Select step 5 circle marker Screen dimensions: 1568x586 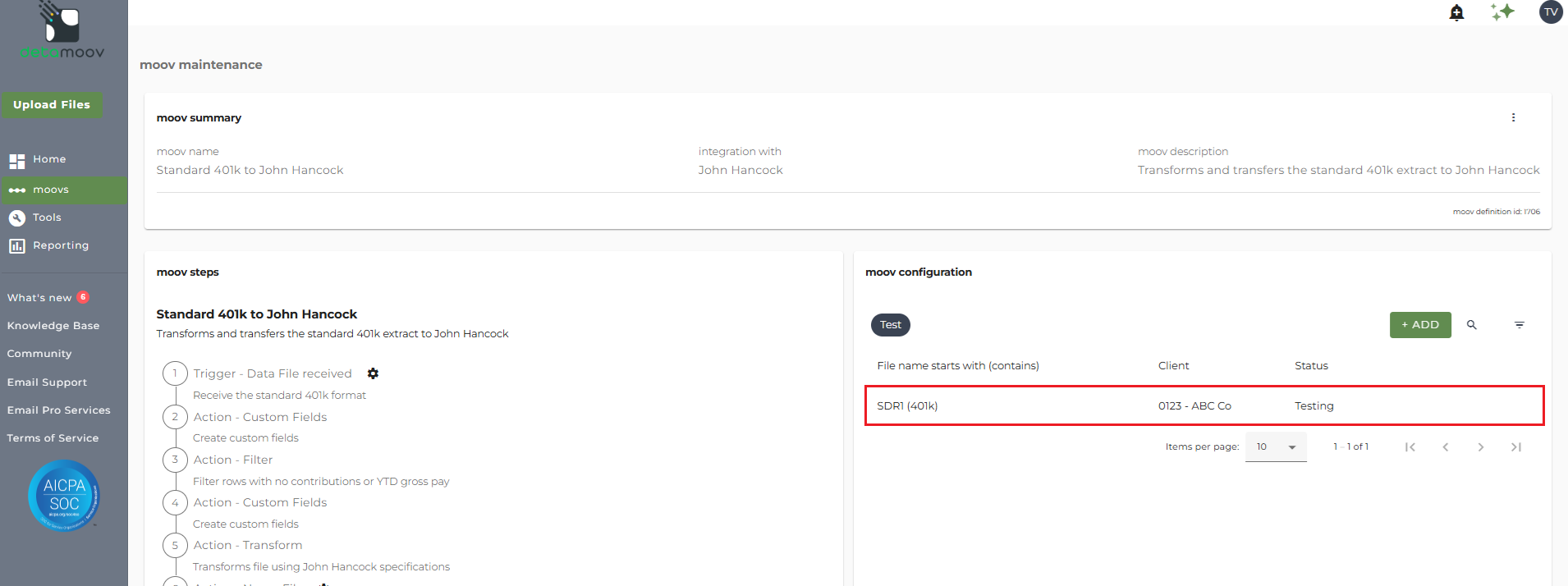[x=175, y=545]
